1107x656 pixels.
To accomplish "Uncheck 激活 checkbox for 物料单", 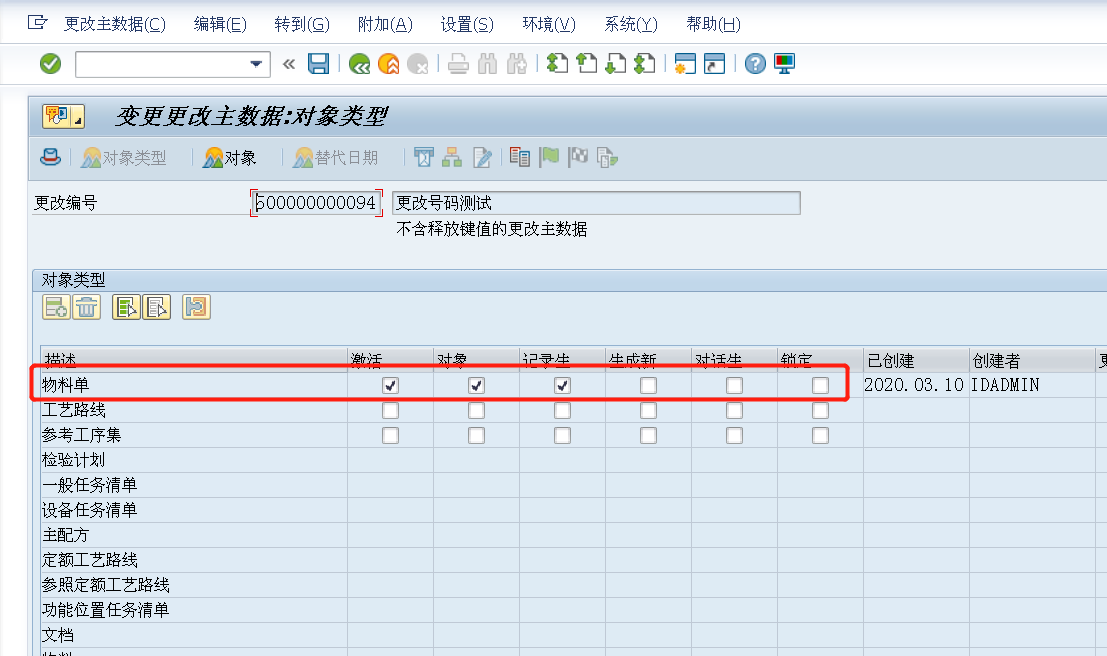I will pyautogui.click(x=390, y=386).
